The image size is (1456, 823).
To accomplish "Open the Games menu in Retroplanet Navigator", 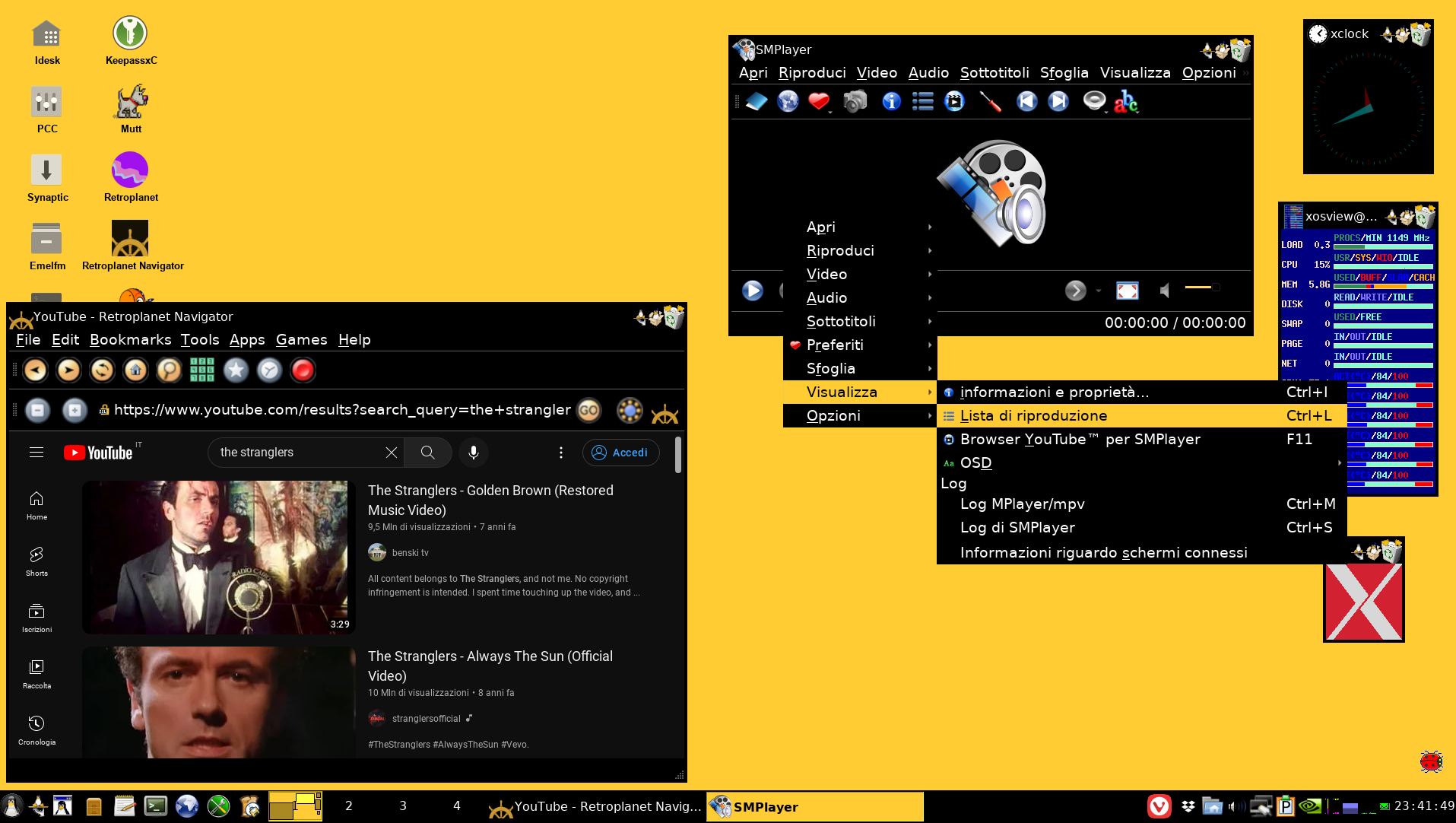I will pyautogui.click(x=302, y=340).
